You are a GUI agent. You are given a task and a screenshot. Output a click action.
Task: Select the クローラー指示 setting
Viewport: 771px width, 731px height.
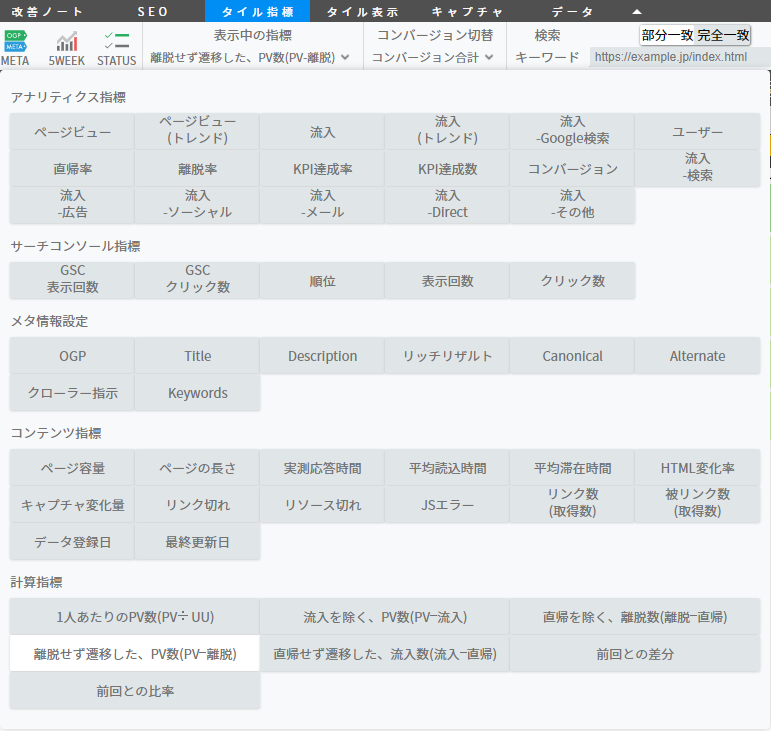pyautogui.click(x=72, y=392)
